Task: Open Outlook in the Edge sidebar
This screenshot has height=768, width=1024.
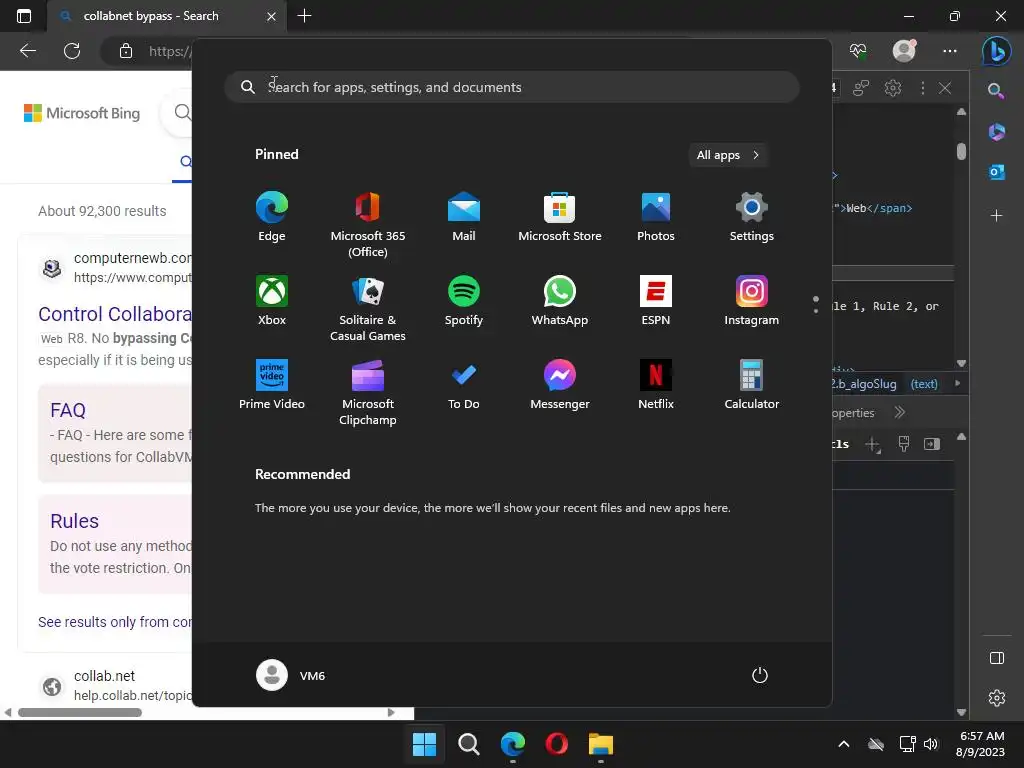Action: [x=997, y=172]
